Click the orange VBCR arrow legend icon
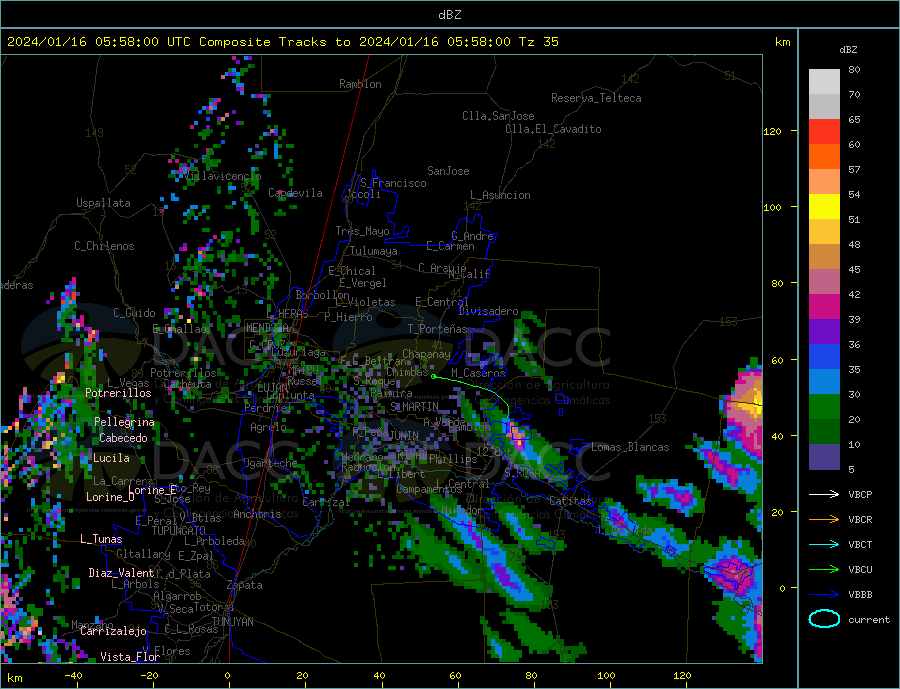Image resolution: width=900 pixels, height=689 pixels. coord(824,520)
